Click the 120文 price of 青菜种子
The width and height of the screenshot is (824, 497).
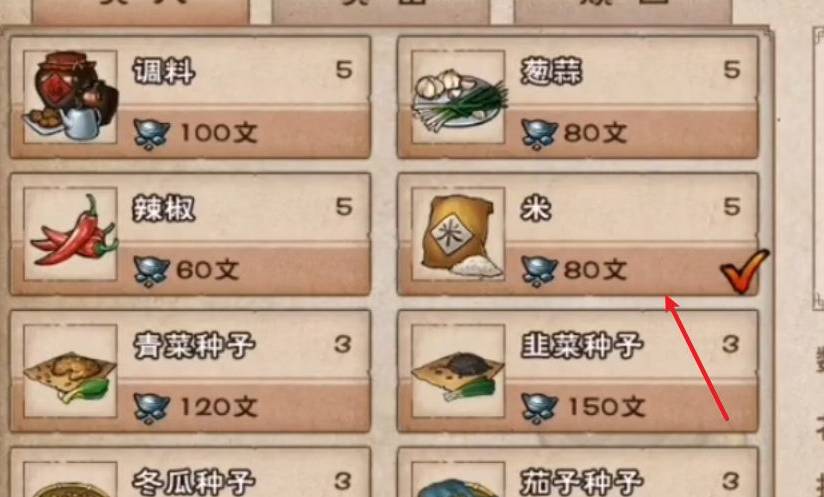point(219,407)
